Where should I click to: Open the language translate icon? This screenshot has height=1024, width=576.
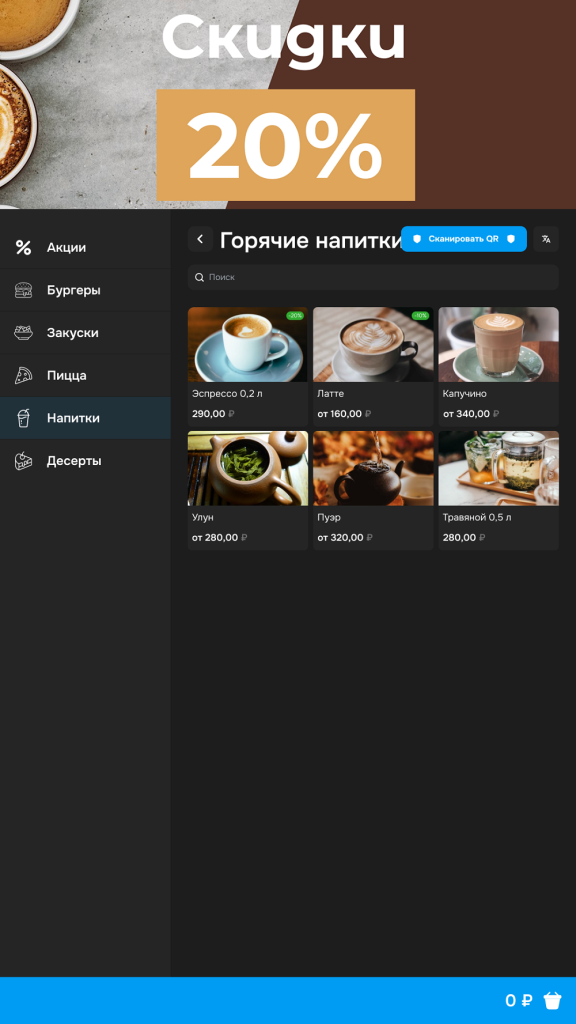coord(546,239)
